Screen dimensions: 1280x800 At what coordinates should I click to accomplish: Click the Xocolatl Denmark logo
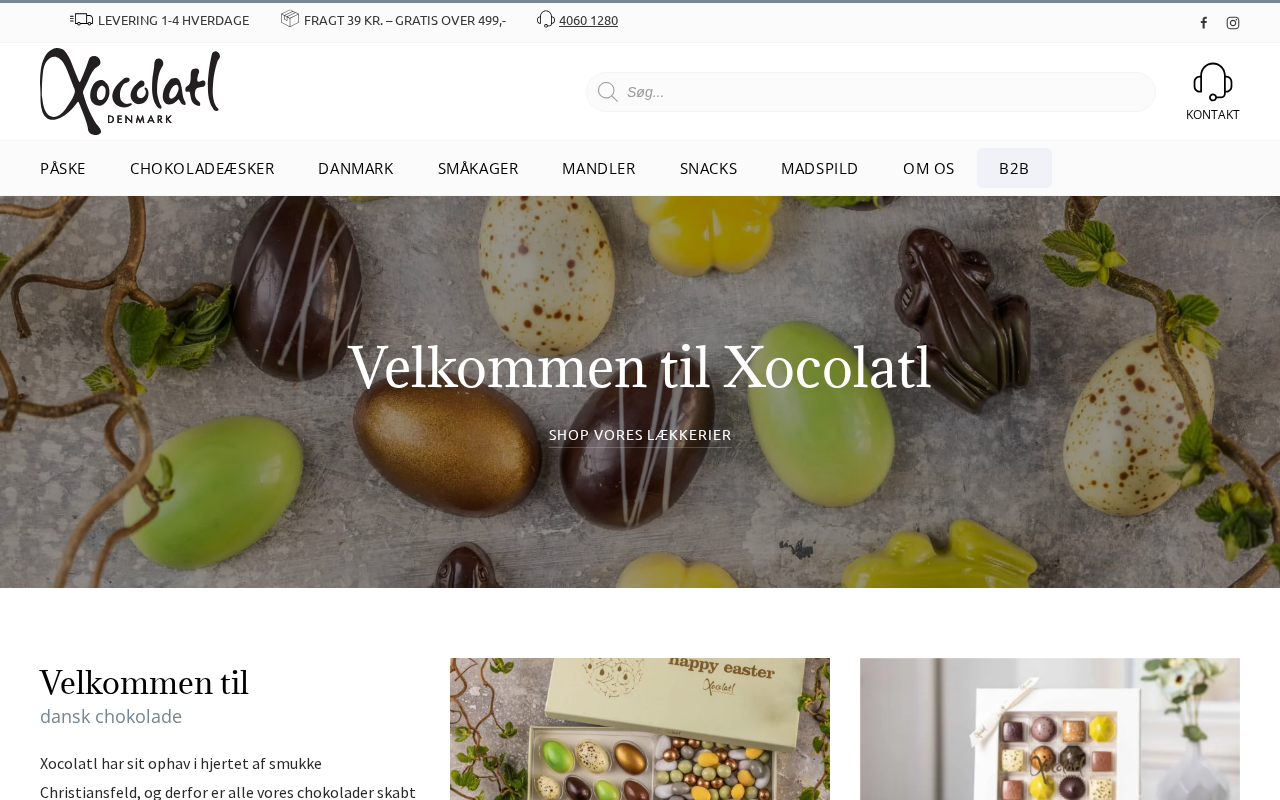[130, 91]
